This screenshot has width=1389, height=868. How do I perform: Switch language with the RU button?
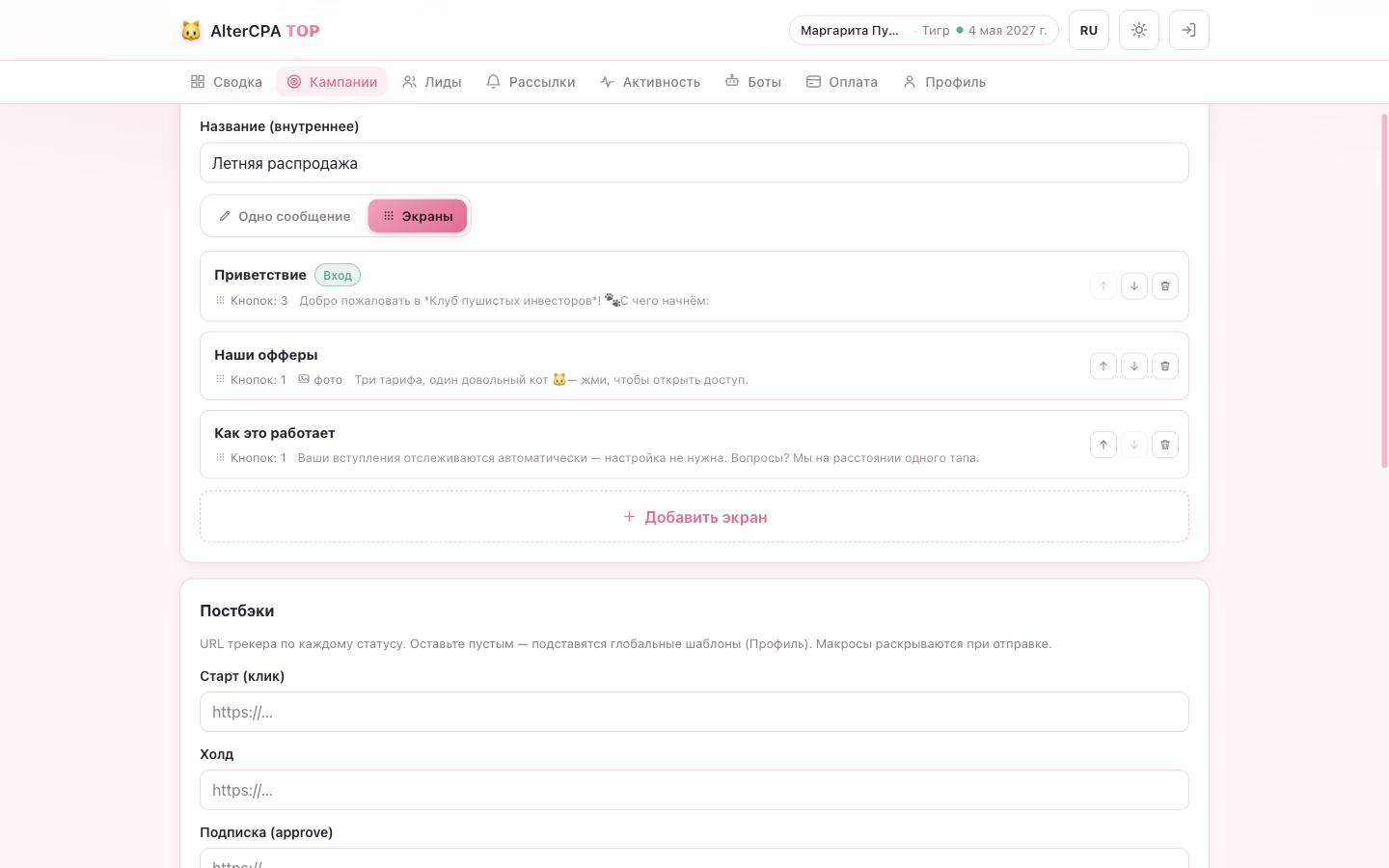tap(1089, 30)
